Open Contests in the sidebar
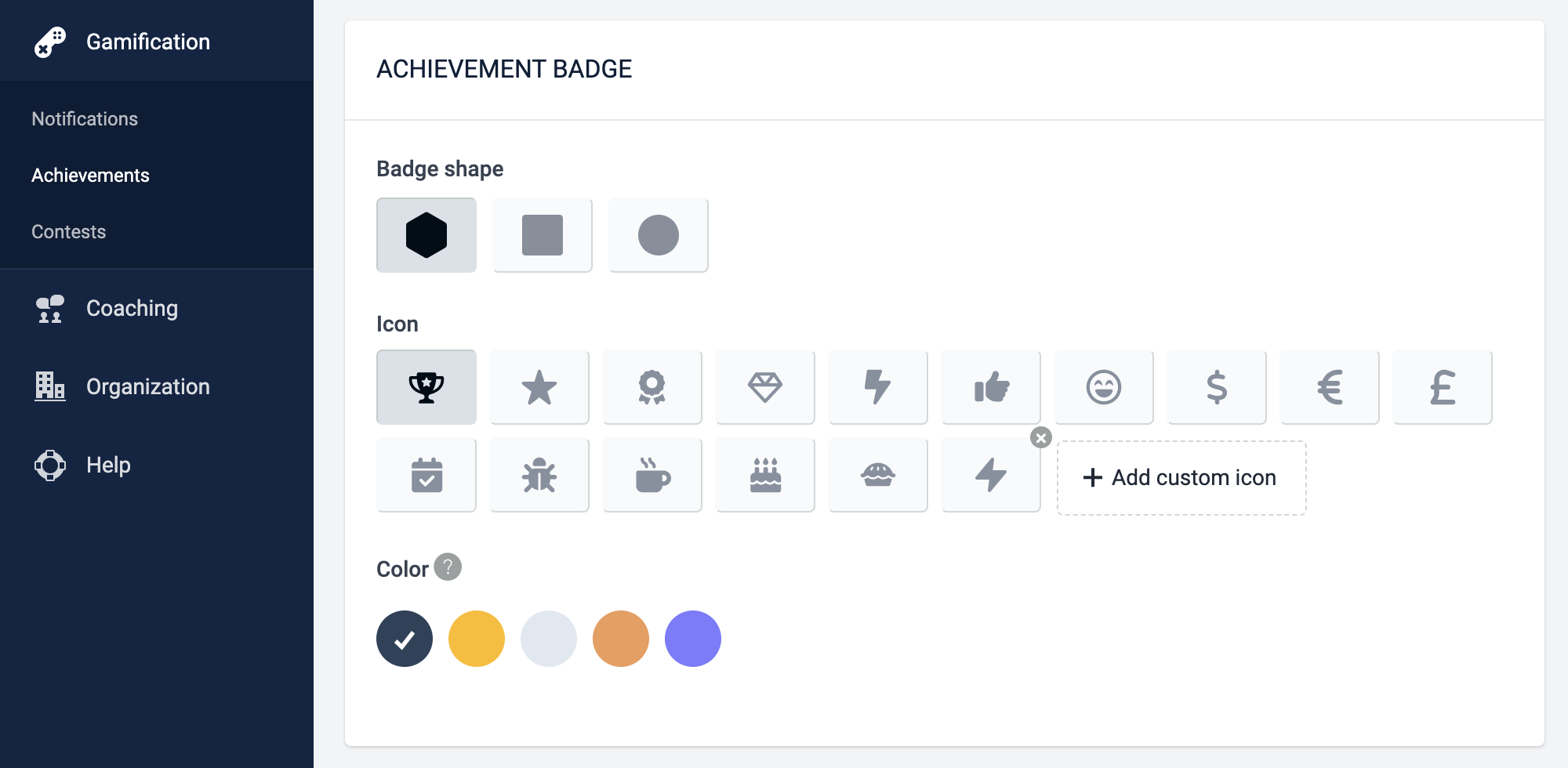The width and height of the screenshot is (1568, 768). [x=69, y=232]
